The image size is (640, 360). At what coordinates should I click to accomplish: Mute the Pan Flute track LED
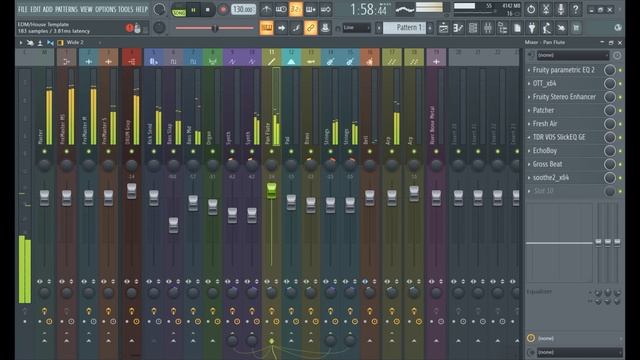tap(271, 151)
